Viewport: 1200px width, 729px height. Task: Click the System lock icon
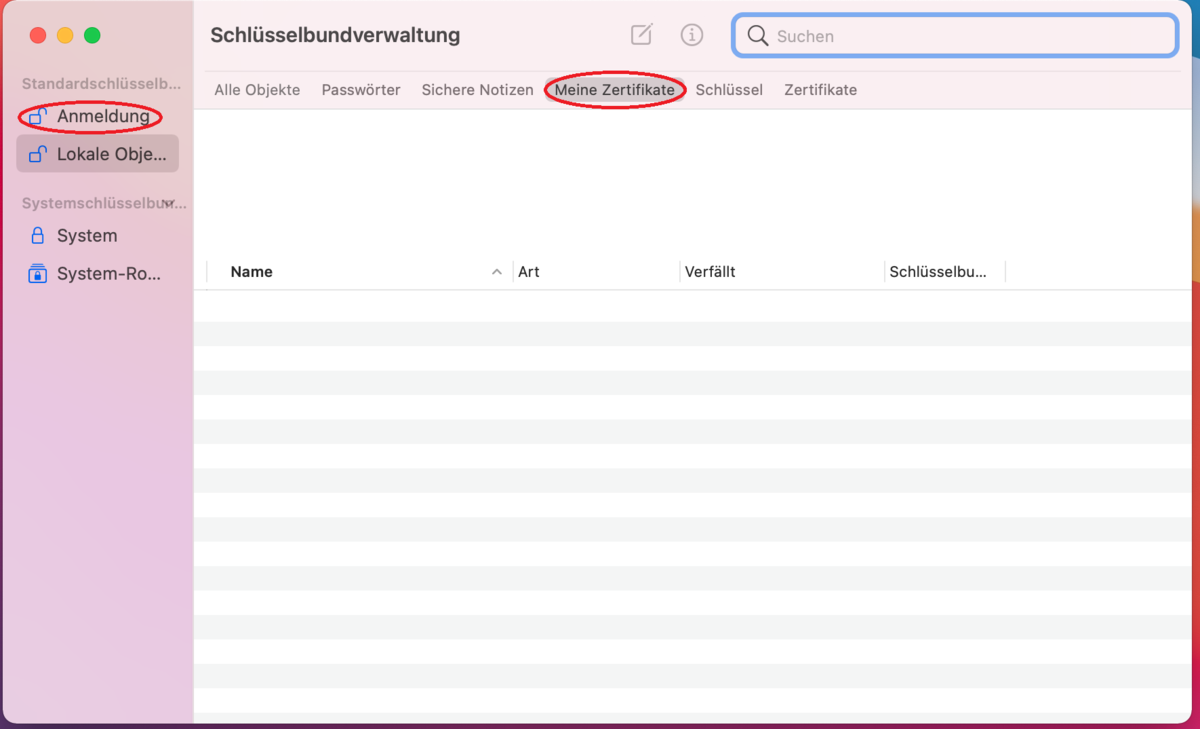[38, 235]
